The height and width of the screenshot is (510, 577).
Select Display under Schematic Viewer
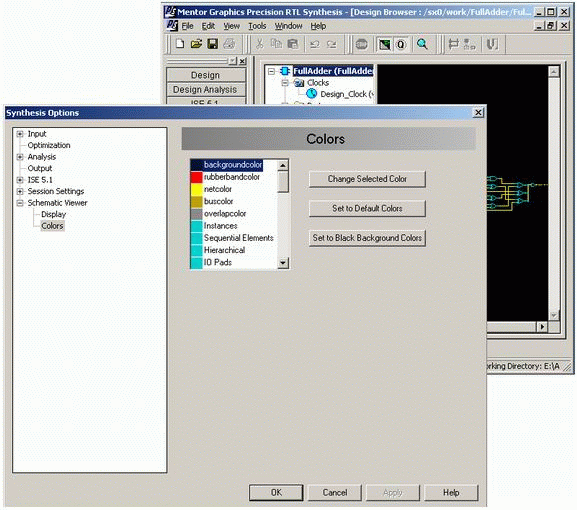click(53, 215)
